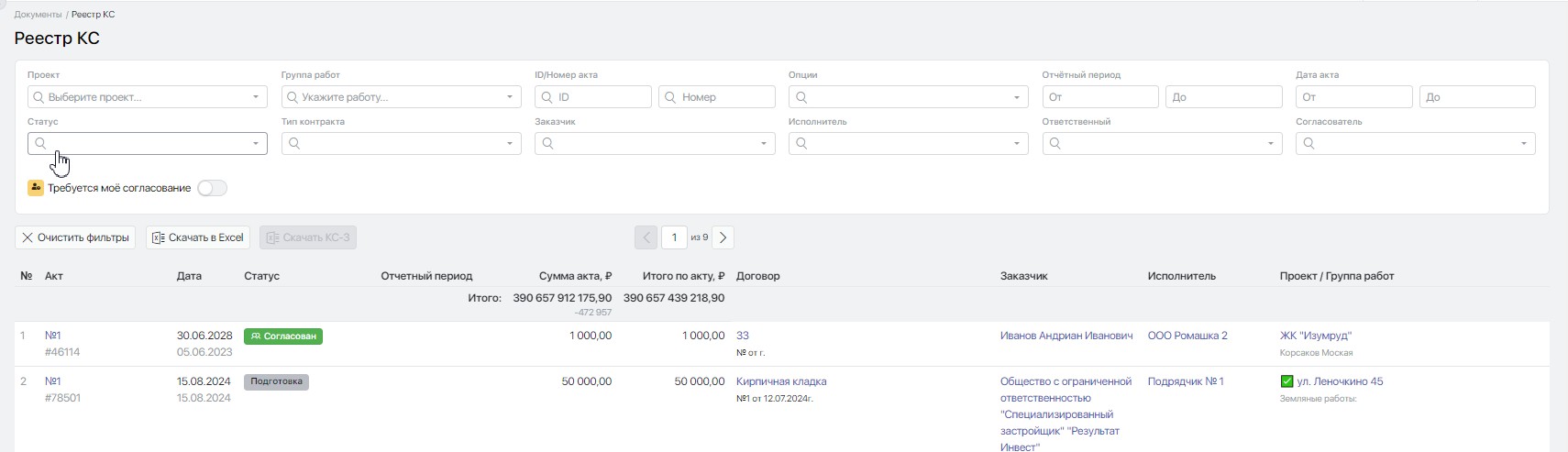
Task: Click previous page arrow in pagination
Action: coord(646,237)
